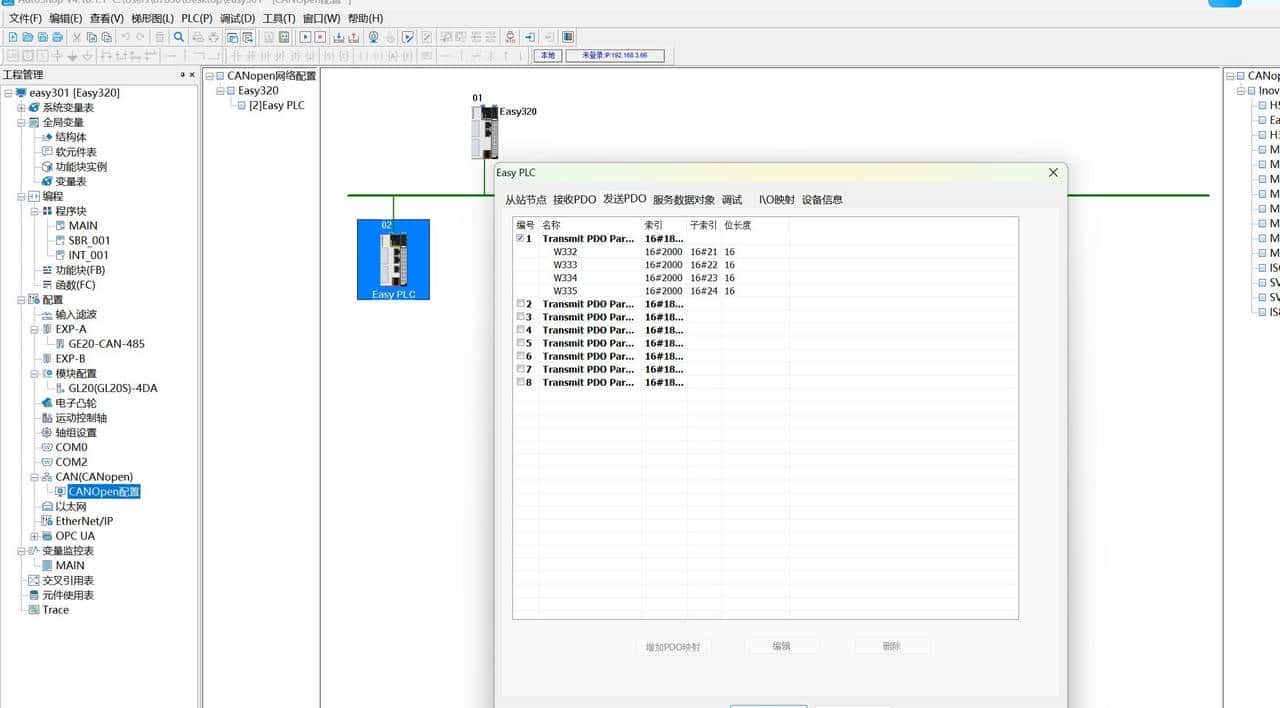Screen dimensions: 1280x708
Task: Click the Easy320 master device icon
Action: 484,132
